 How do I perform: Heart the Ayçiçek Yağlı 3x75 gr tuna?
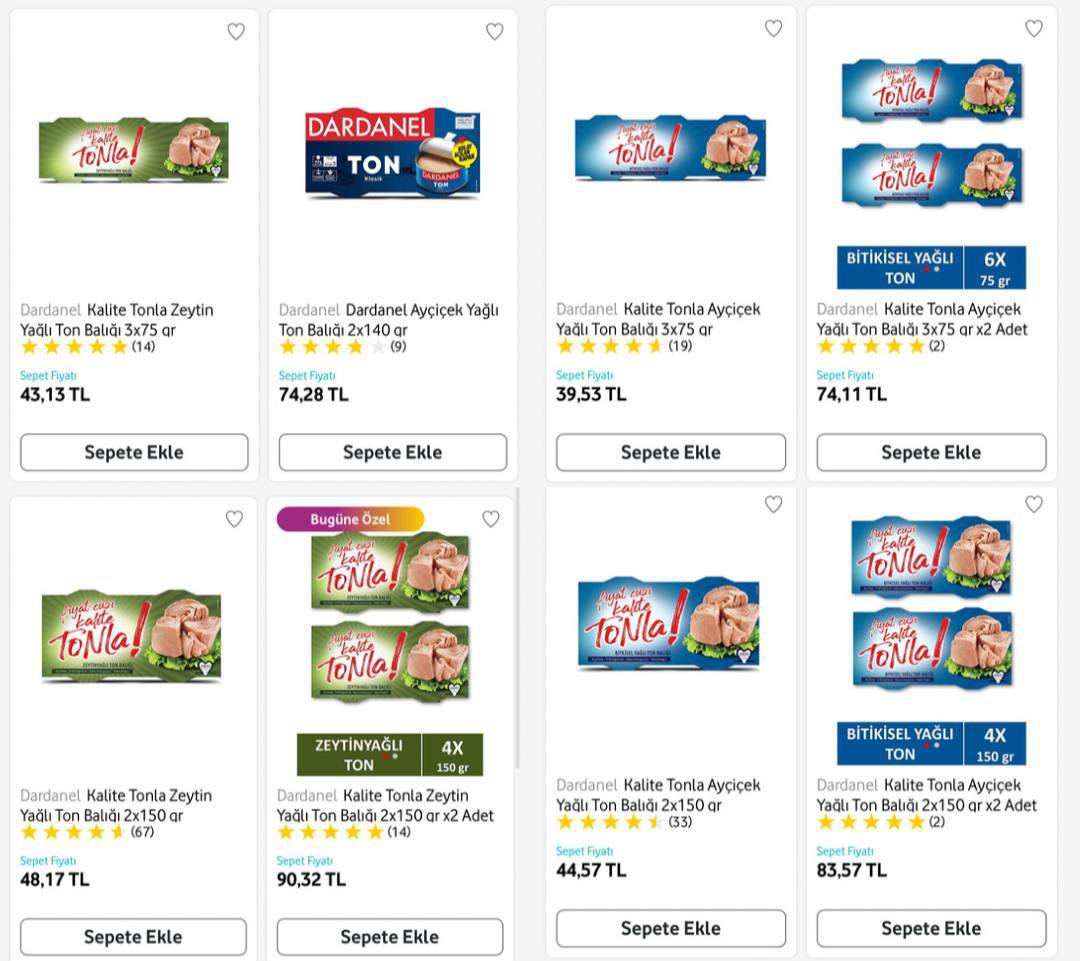pyautogui.click(x=773, y=29)
